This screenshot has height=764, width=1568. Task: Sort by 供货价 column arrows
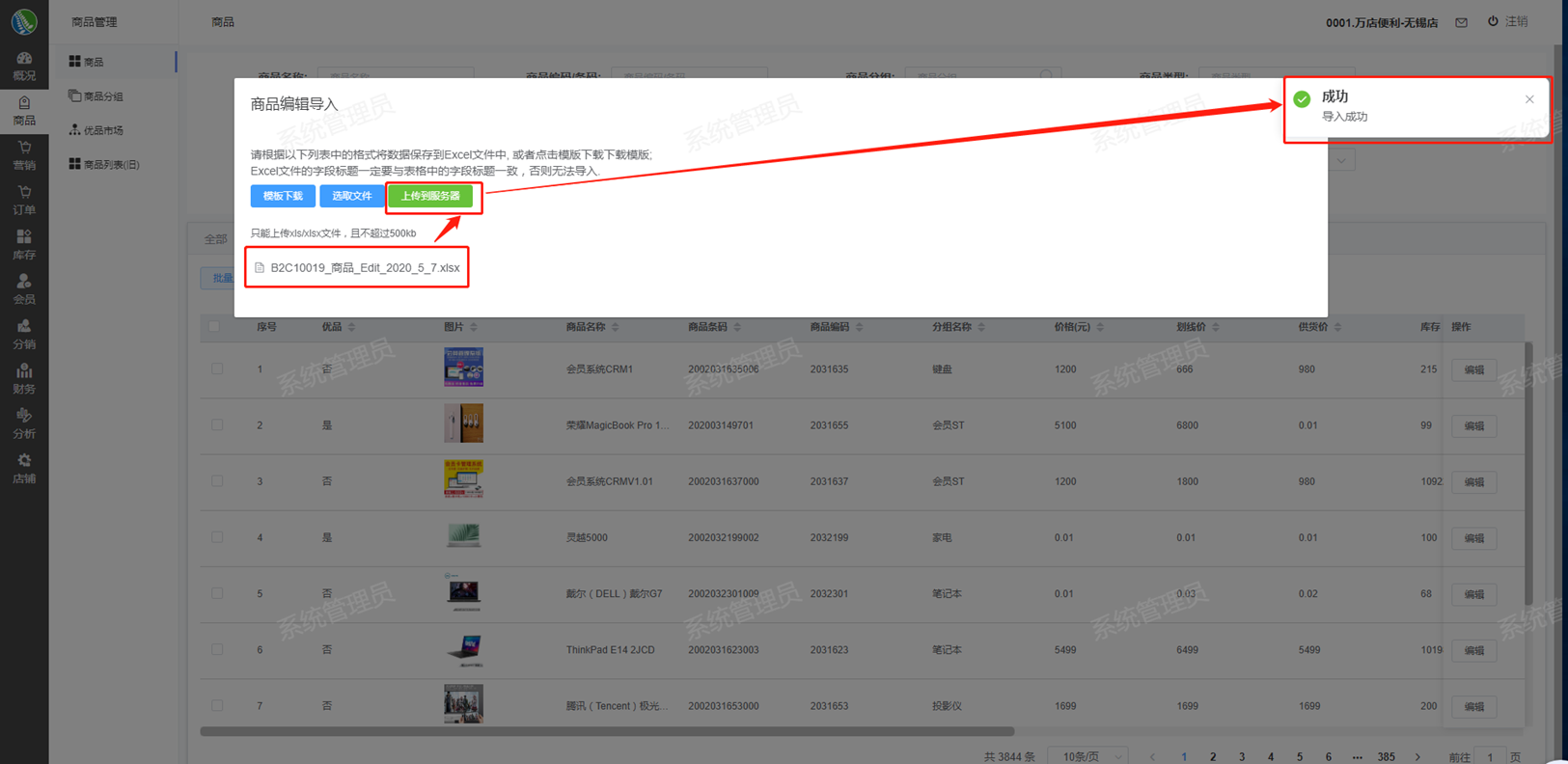1337,327
